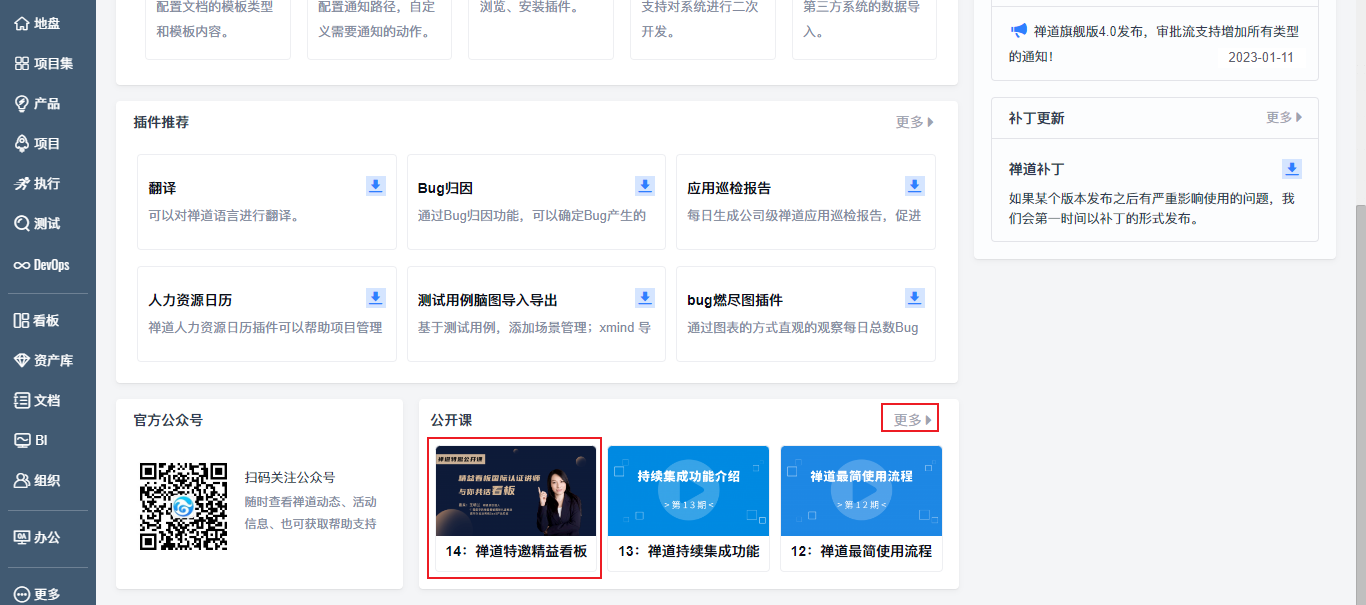This screenshot has height=605, width=1366.
Task: Download 测试用例脑图导入导出 plugin
Action: coord(645,298)
